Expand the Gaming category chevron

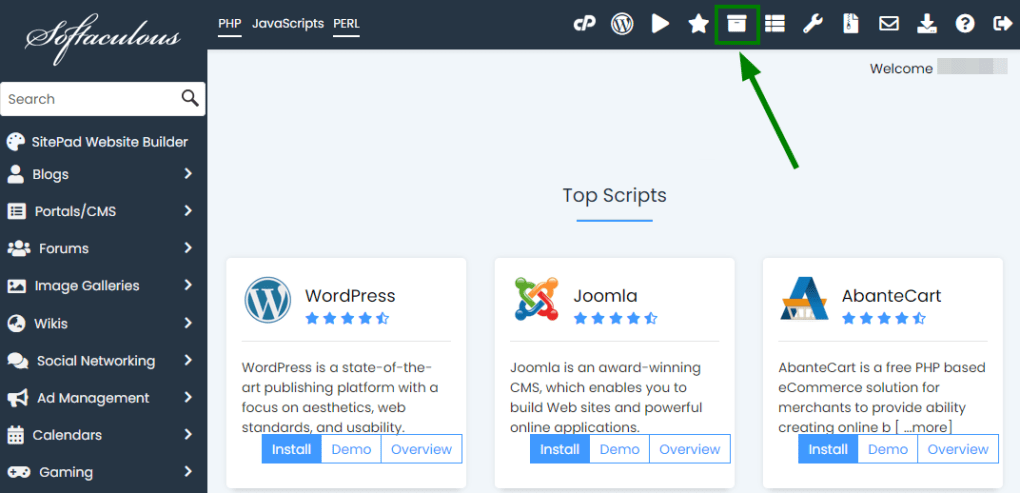tap(188, 472)
